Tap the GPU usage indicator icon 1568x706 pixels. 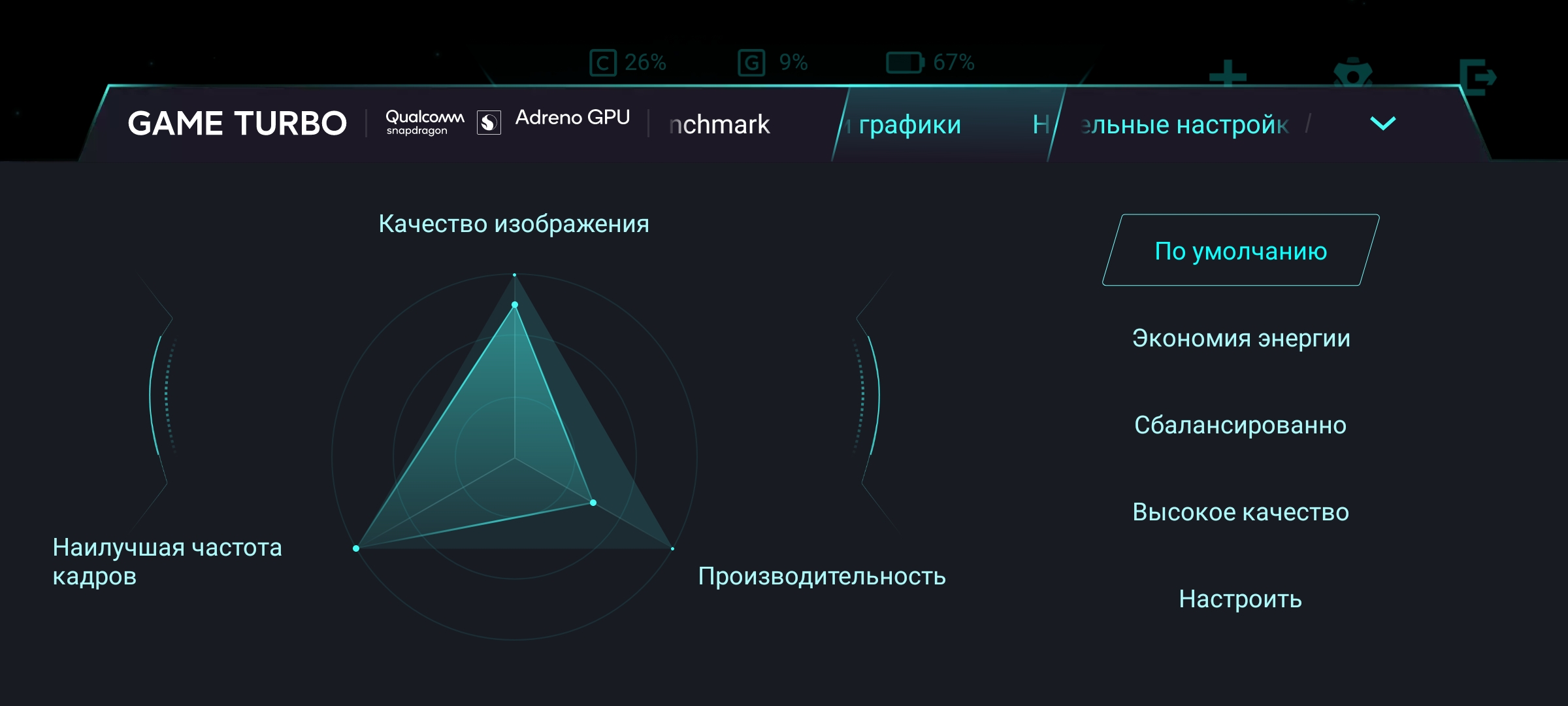[751, 63]
